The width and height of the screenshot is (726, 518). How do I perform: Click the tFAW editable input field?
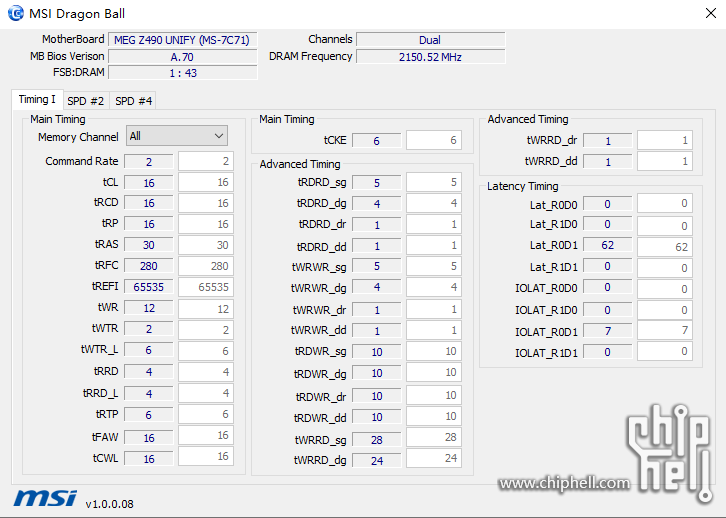point(206,435)
